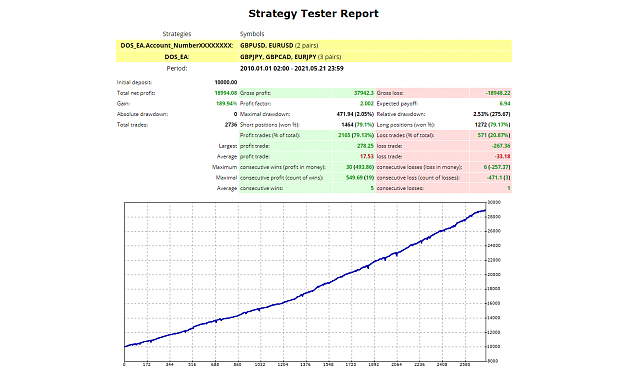This screenshot has height=377, width=625.
Task: Select largest profit trade value 278.25
Action: pos(365,146)
